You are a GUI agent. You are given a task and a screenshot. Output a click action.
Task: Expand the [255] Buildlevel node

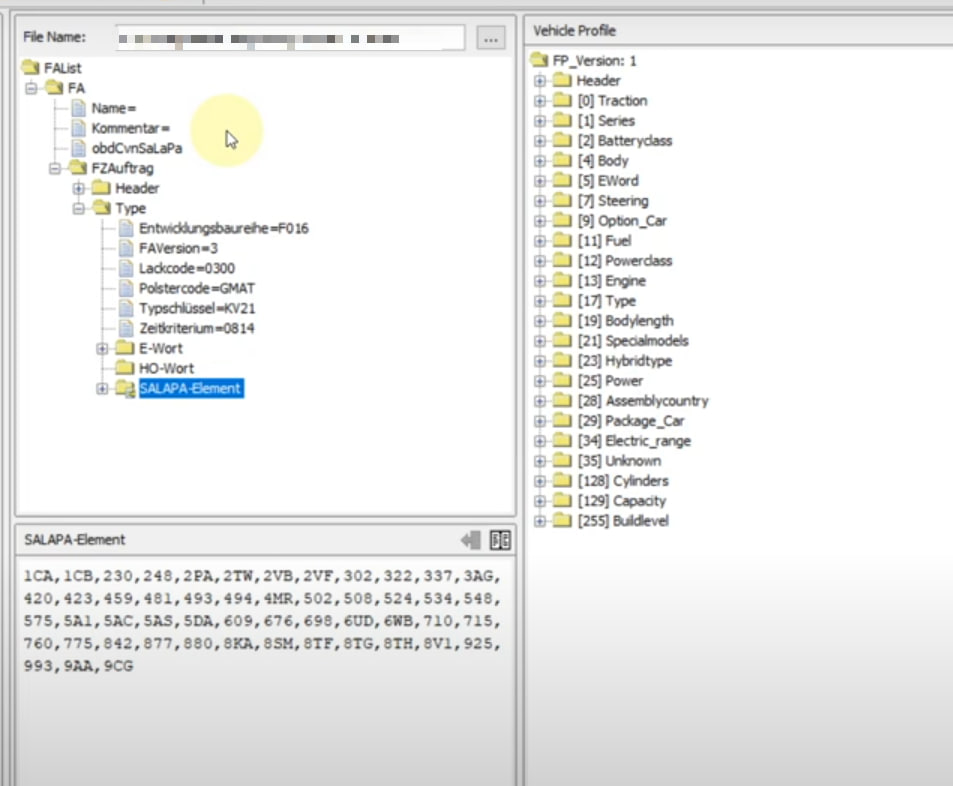540,521
